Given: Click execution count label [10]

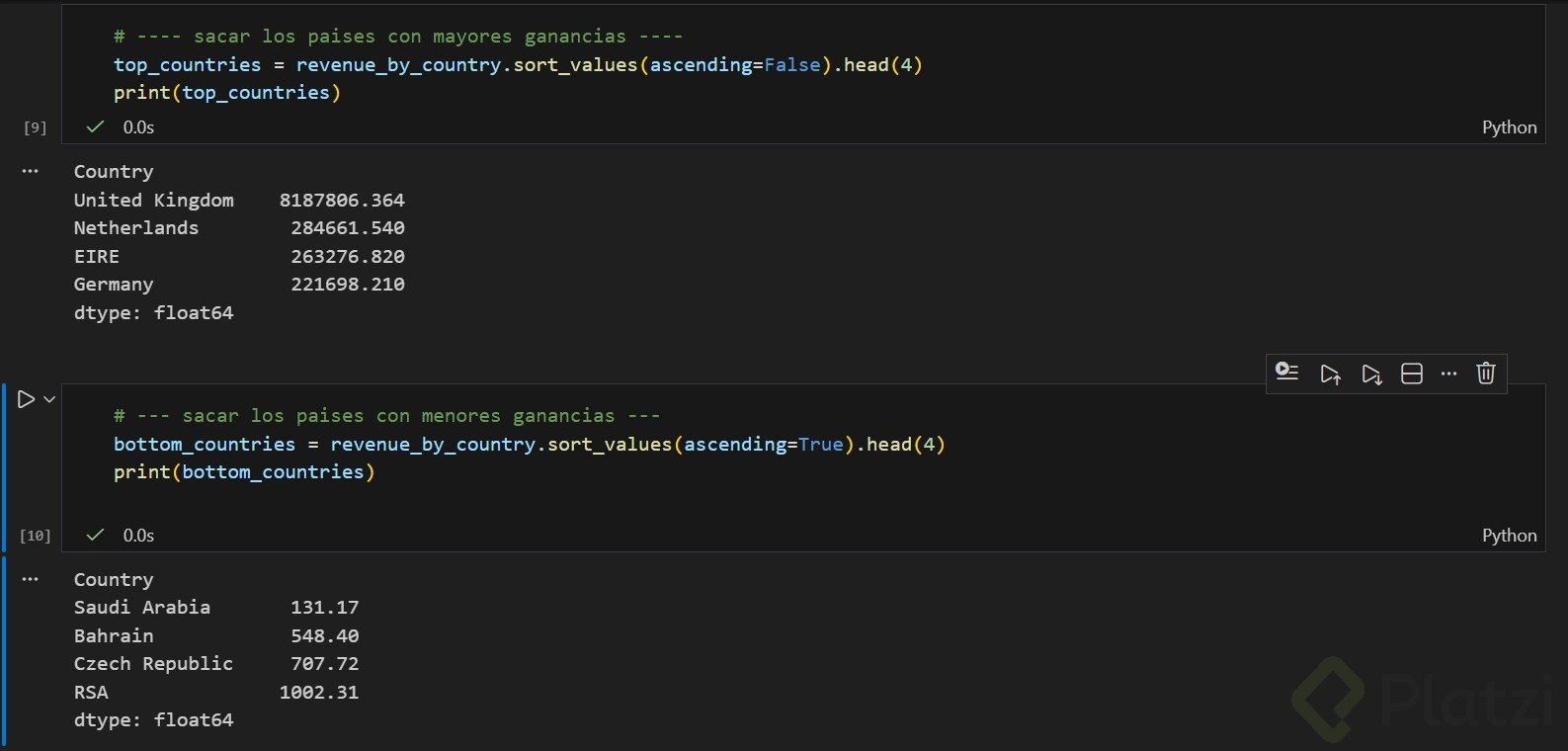Looking at the screenshot, I should (x=36, y=536).
